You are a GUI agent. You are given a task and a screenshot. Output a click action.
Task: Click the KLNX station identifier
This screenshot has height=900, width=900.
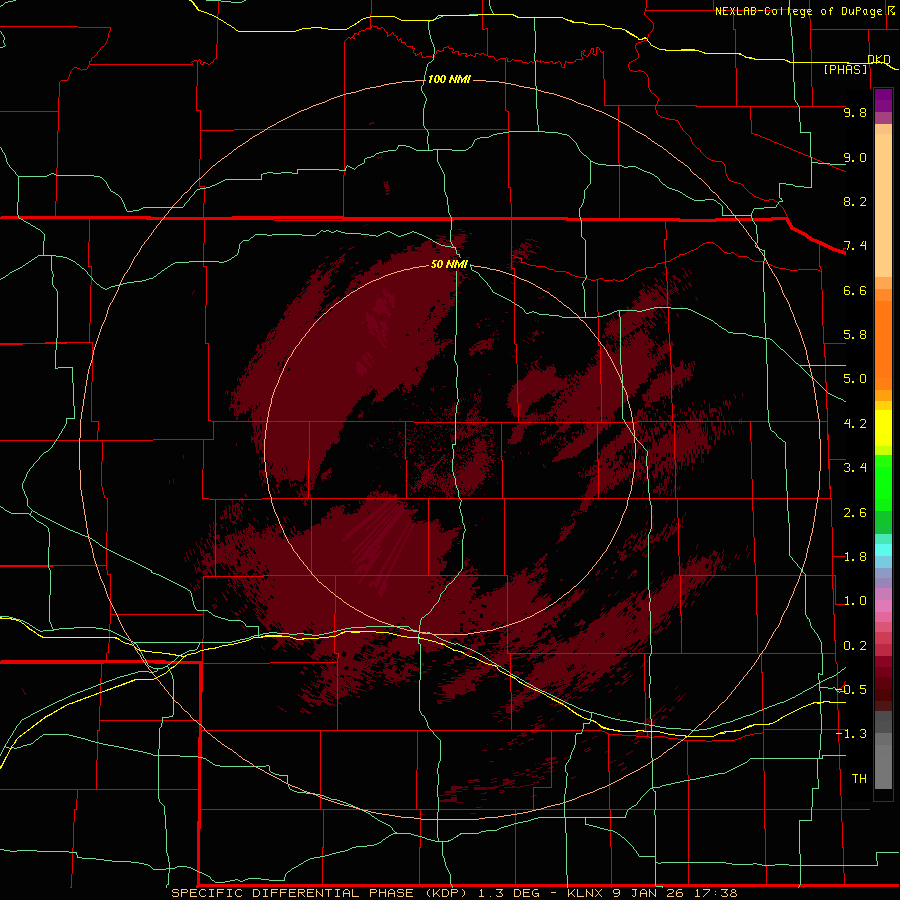point(585,893)
